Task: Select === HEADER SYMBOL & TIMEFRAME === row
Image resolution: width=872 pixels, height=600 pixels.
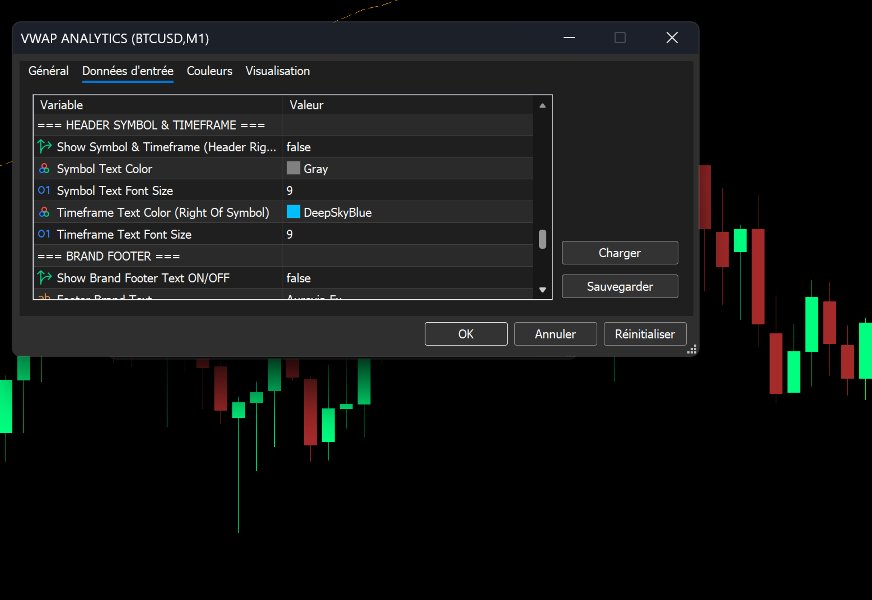Action: point(283,125)
